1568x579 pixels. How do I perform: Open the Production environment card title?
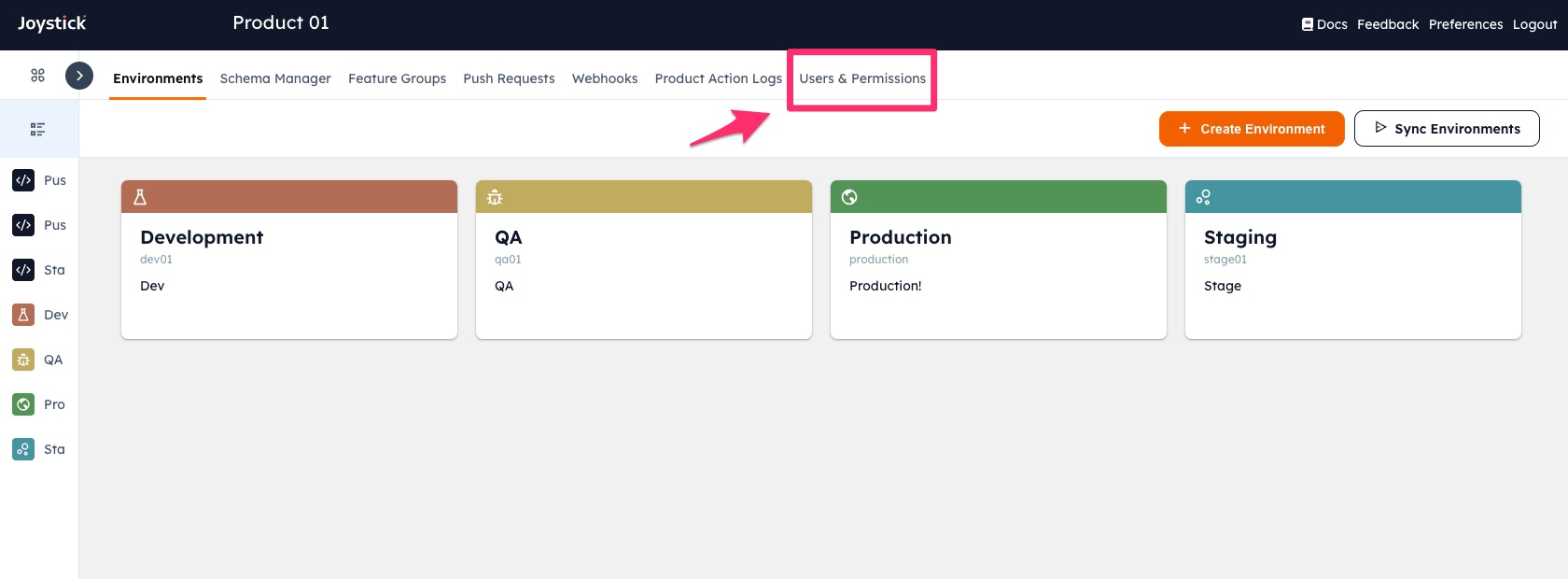[901, 237]
